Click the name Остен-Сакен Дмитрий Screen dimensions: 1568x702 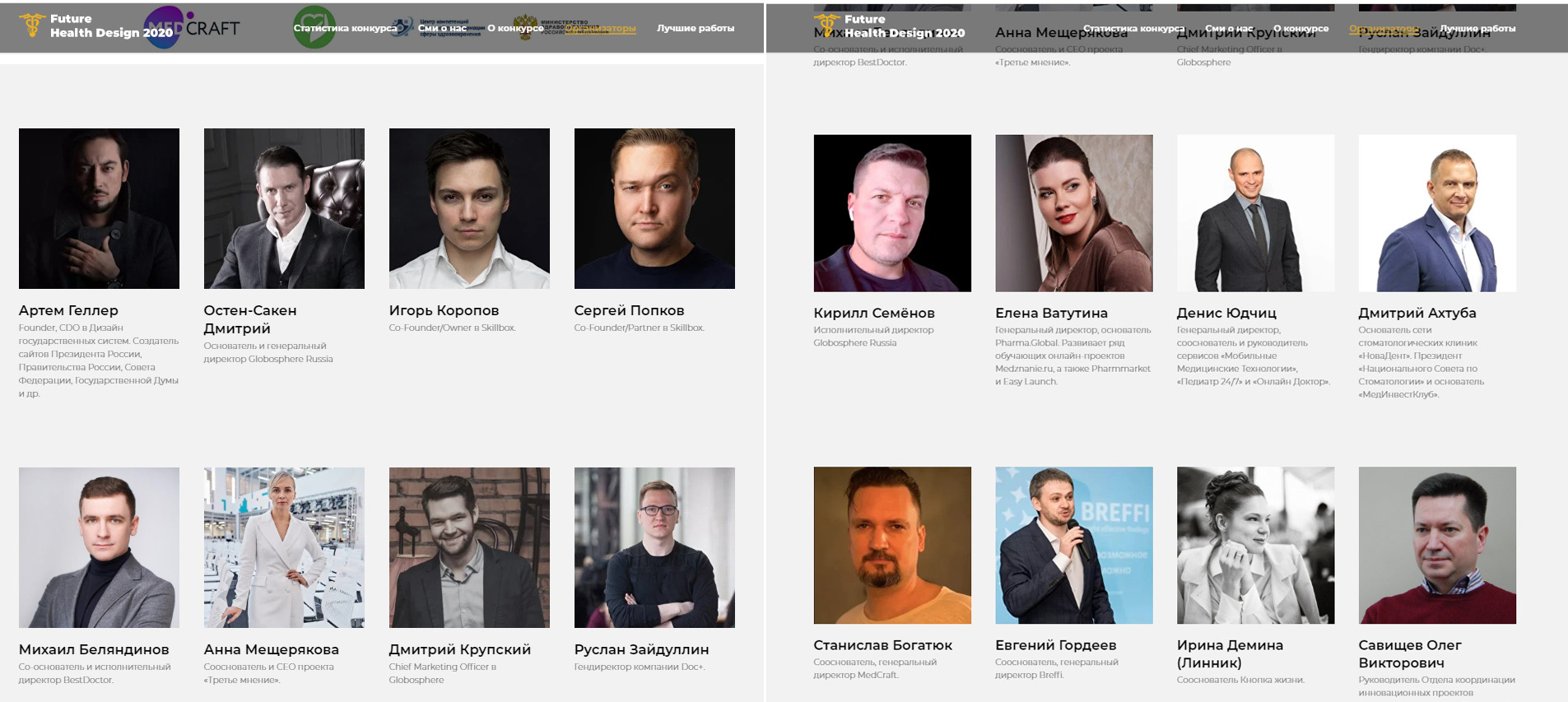pyautogui.click(x=250, y=319)
